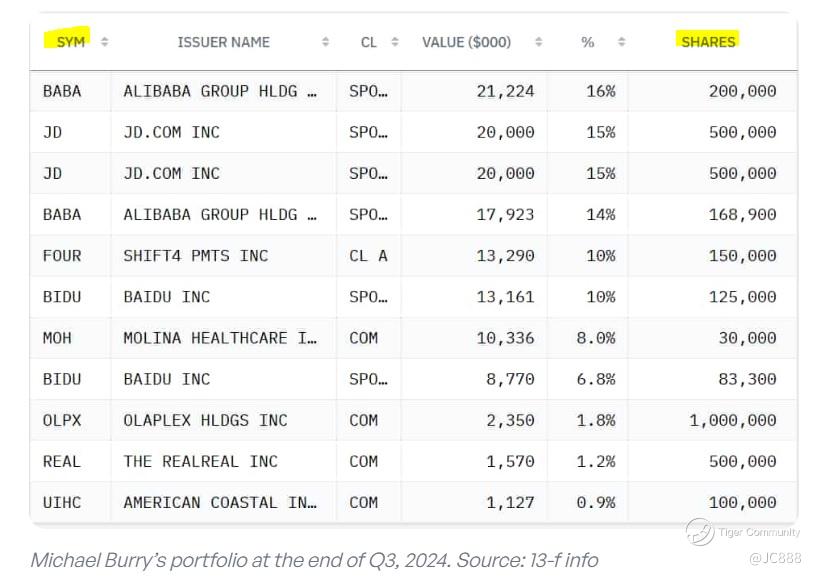Click the FOUR ticker symbol
Viewport: 817px width, 577px height.
pyautogui.click(x=62, y=256)
